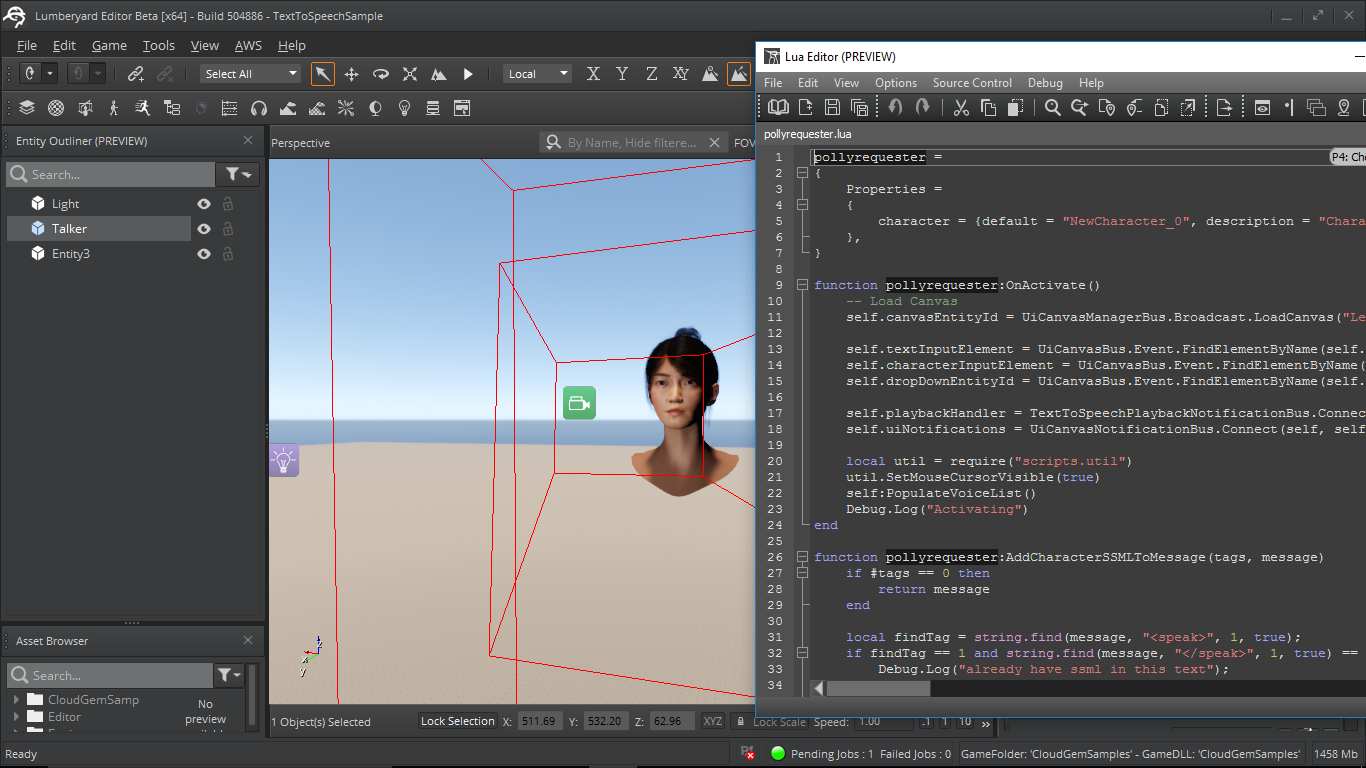
Task: Open the Select All dropdown
Action: 251,74
